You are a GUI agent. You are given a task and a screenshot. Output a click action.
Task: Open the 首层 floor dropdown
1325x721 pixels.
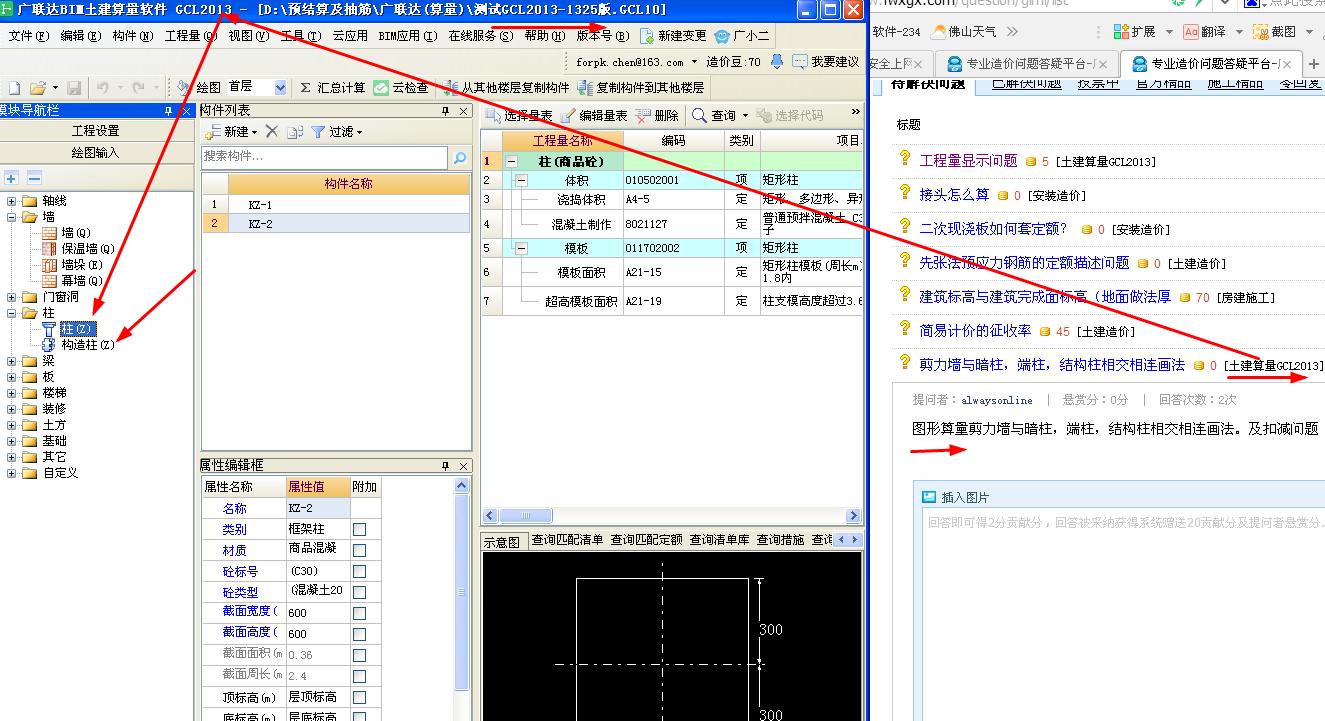[x=279, y=88]
